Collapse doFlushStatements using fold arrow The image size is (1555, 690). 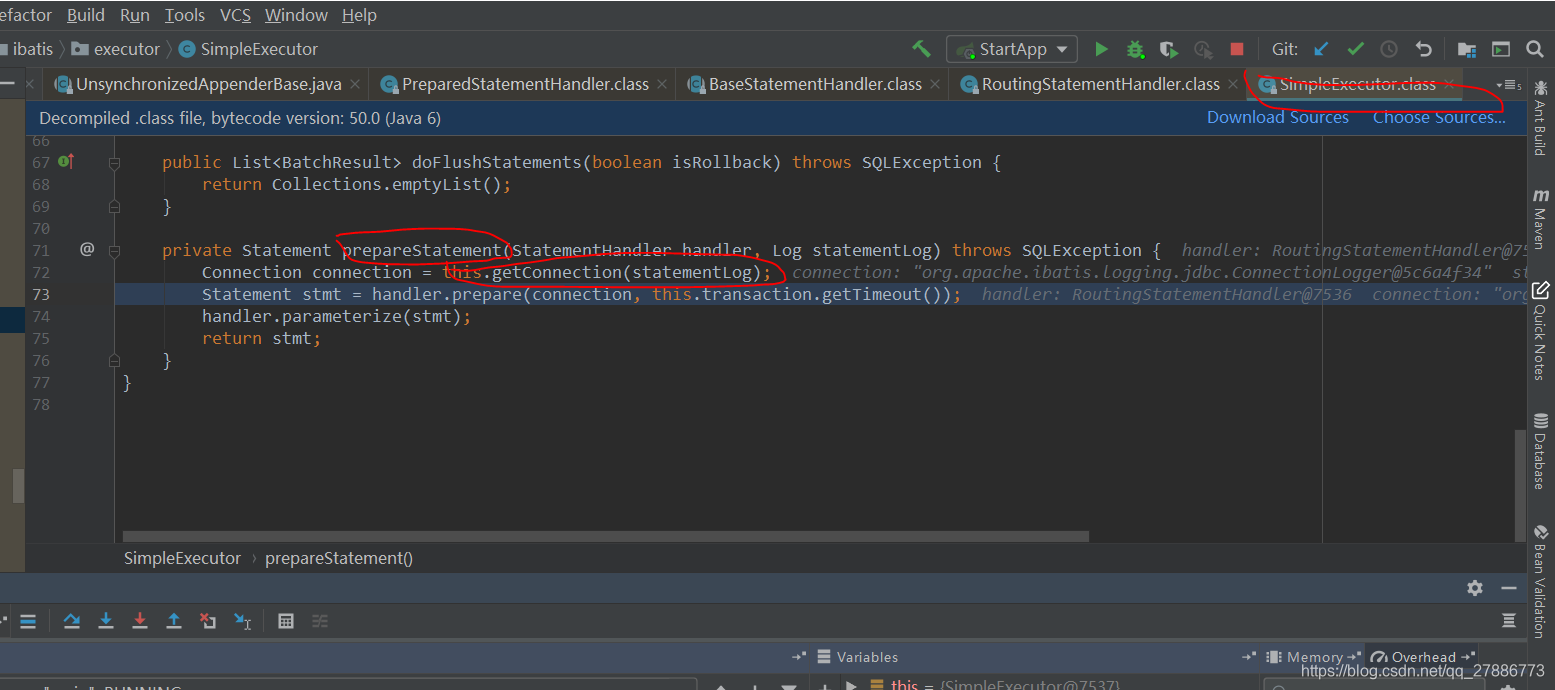pyautogui.click(x=113, y=161)
